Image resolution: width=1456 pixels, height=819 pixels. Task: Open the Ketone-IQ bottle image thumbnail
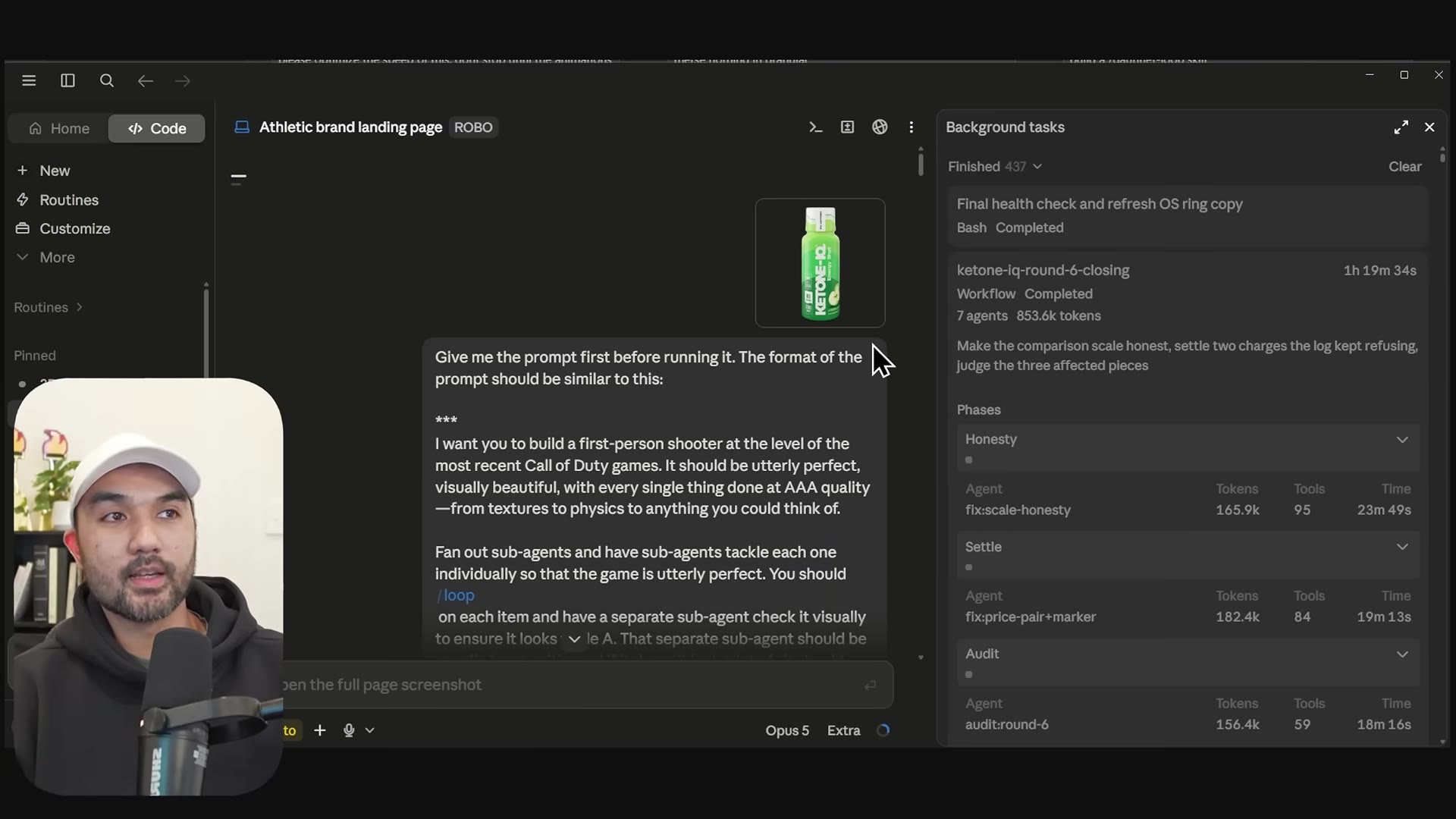click(x=820, y=263)
